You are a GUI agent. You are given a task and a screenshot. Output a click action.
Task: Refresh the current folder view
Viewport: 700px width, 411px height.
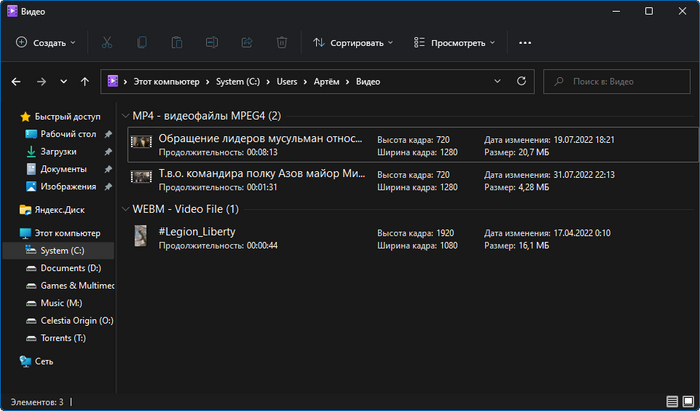click(521, 81)
